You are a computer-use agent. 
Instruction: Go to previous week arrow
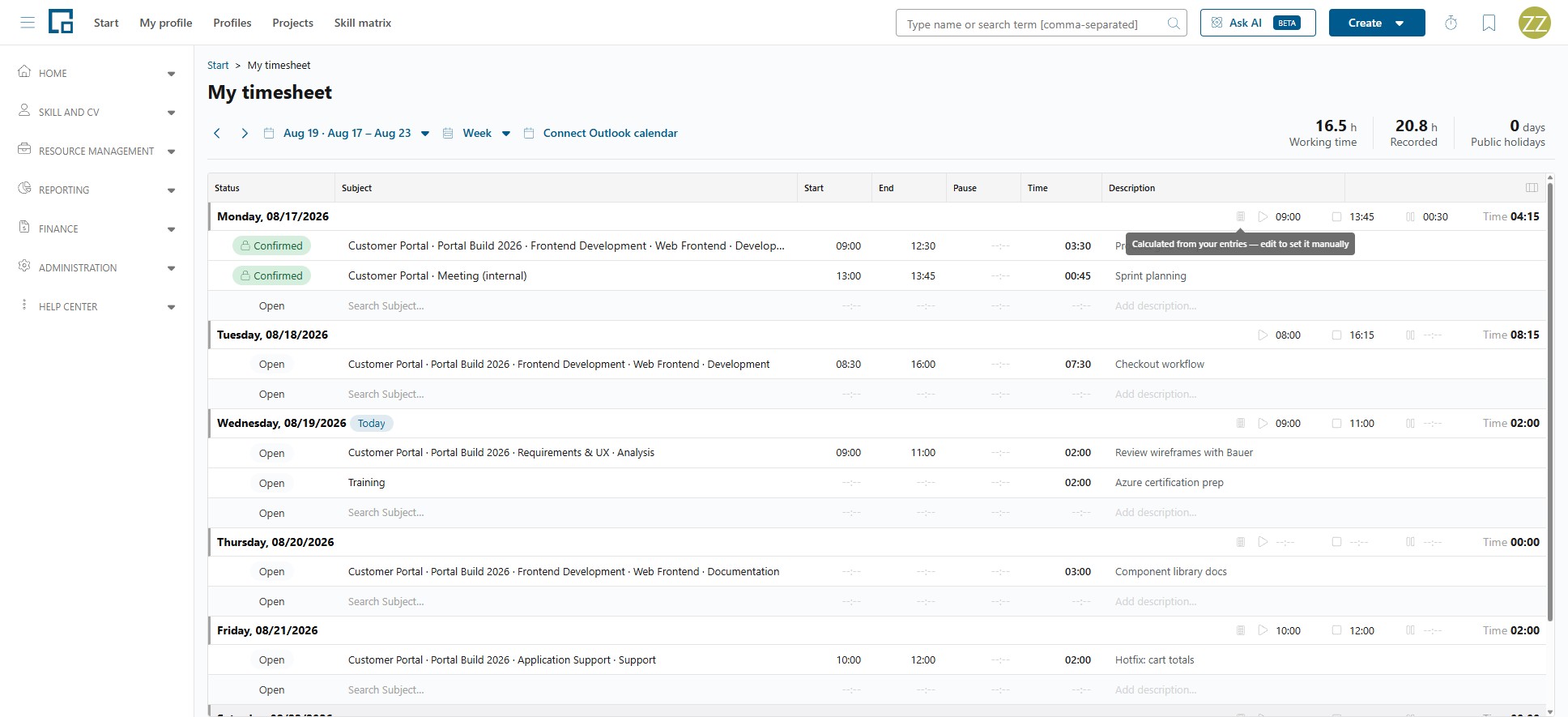(x=216, y=133)
